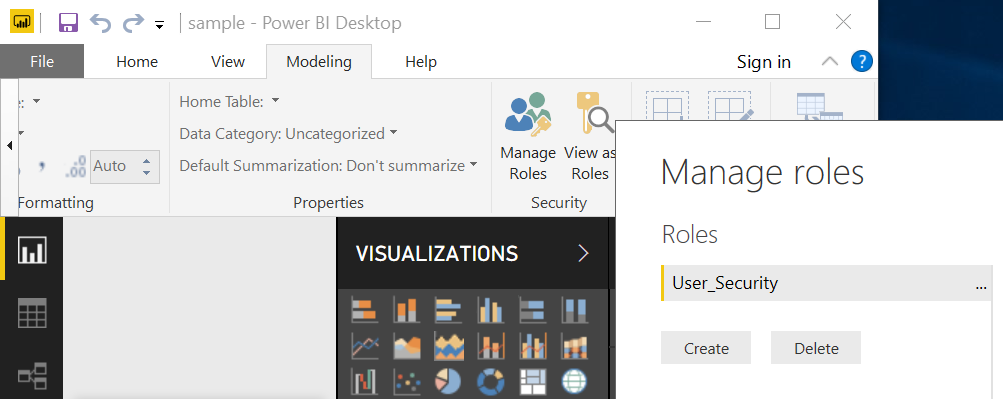This screenshot has width=1003, height=399.
Task: Select the User_Security role
Action: coord(825,283)
